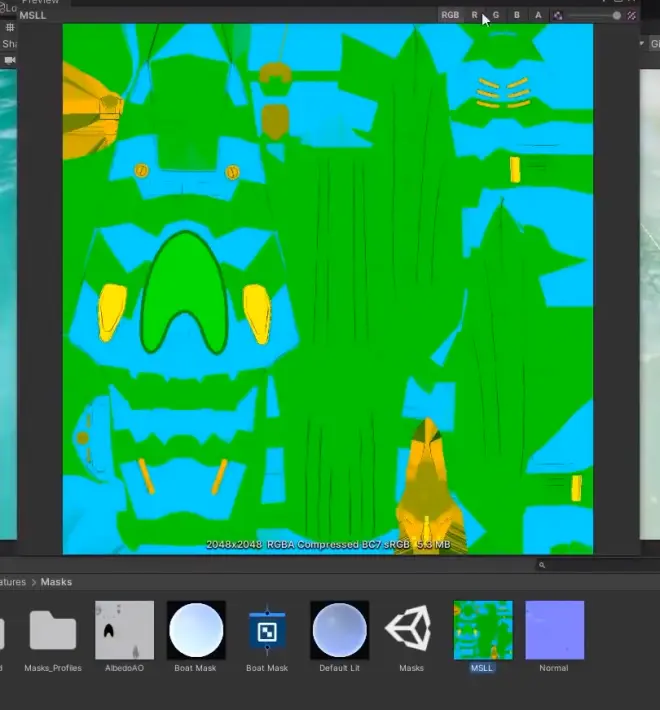660x710 pixels.
Task: Toggle the A alpha channel preview
Action: point(538,15)
